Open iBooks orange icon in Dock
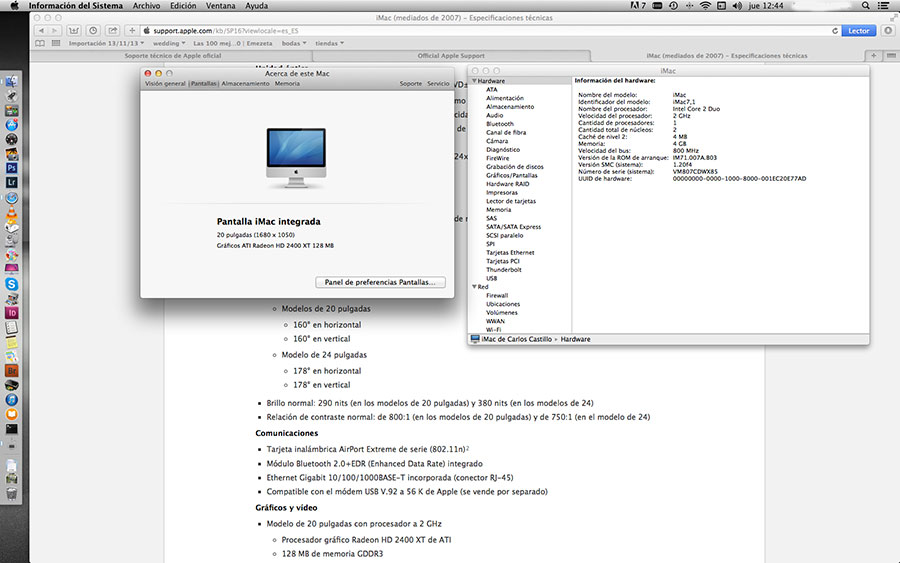 pyautogui.click(x=11, y=414)
